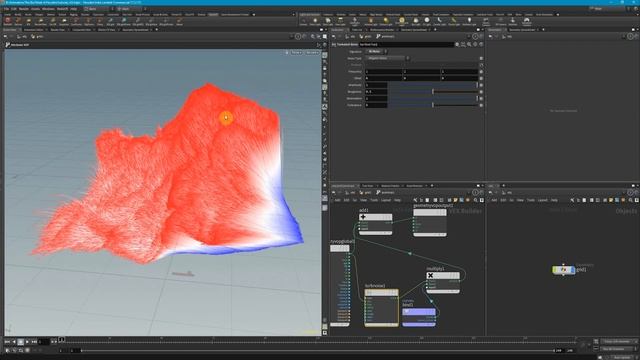
Task: Click wrench icon in VOP network toolbar
Action: click(x=415, y=200)
